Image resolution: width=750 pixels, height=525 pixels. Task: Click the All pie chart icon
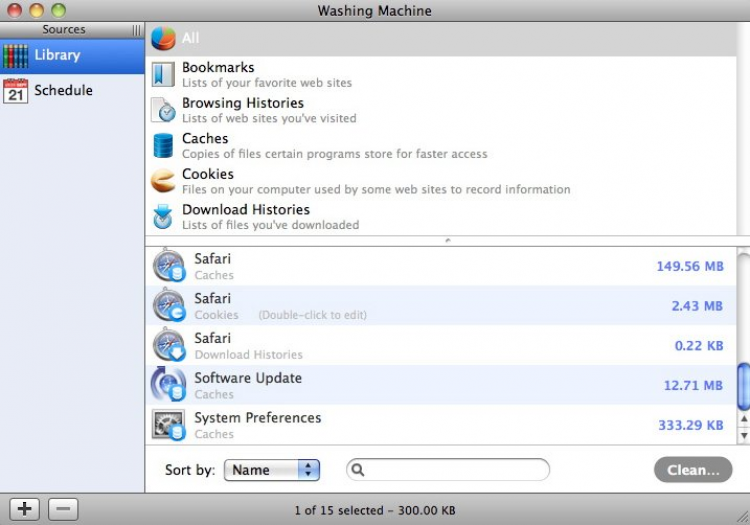(x=163, y=38)
